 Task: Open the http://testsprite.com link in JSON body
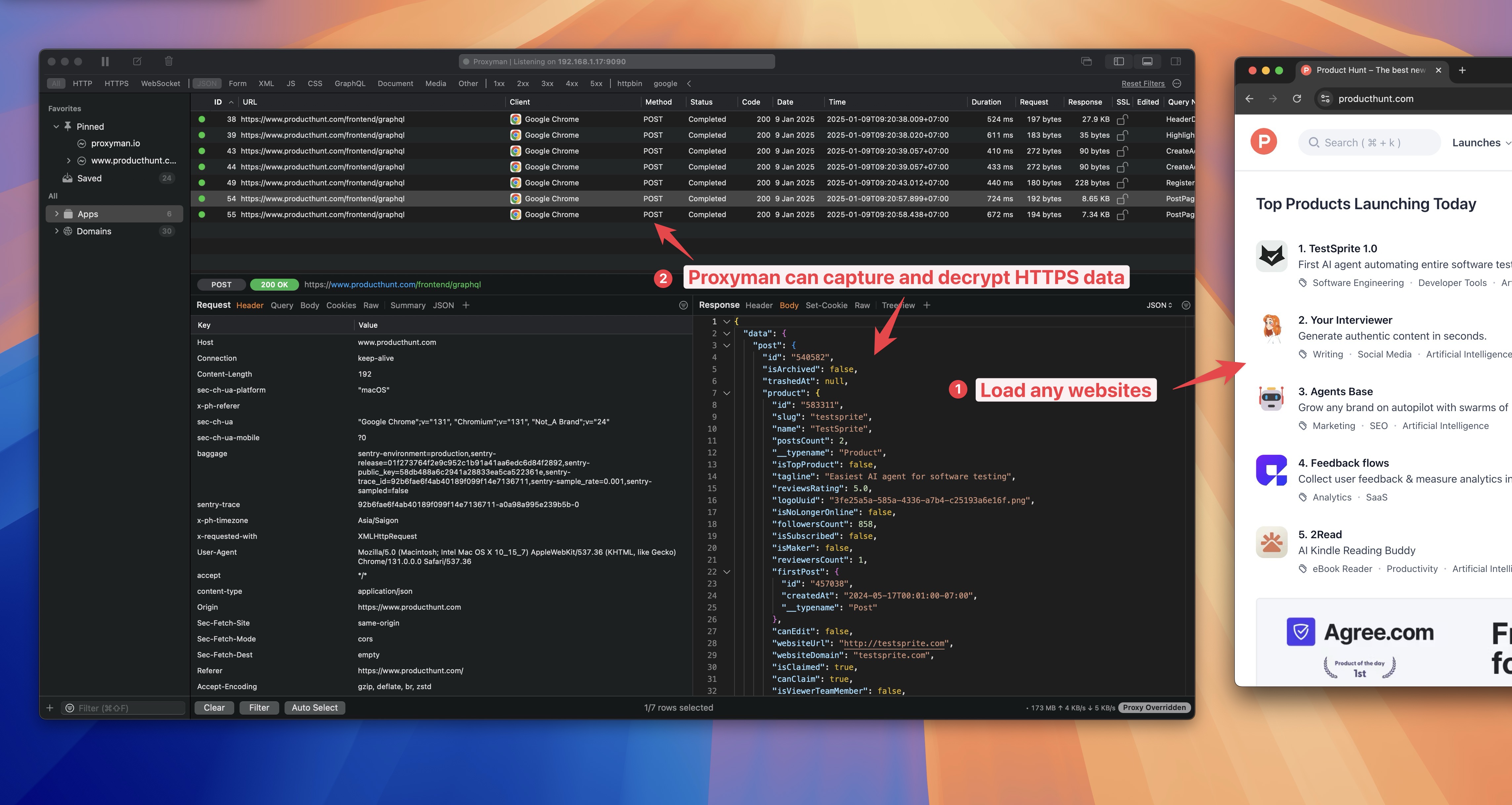click(894, 643)
